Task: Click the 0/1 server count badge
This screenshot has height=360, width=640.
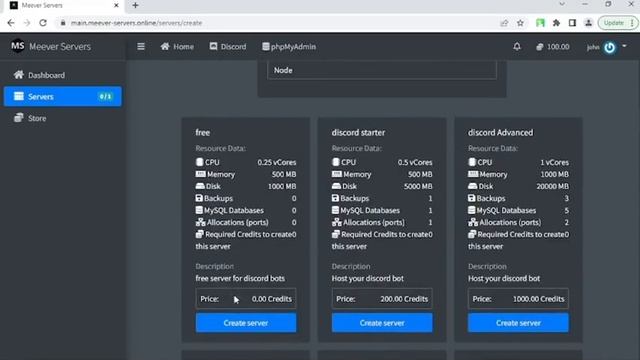Action: tap(105, 96)
